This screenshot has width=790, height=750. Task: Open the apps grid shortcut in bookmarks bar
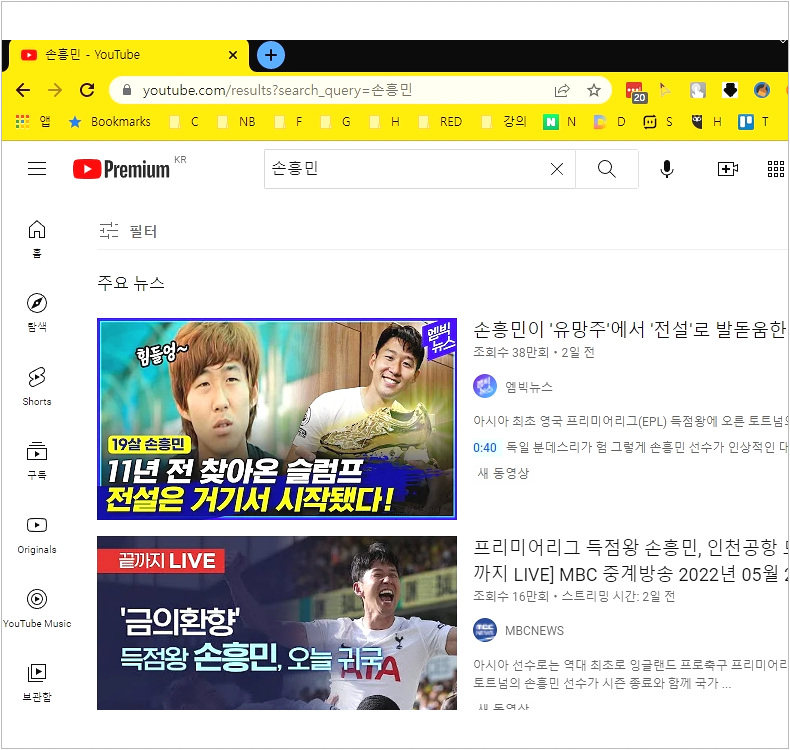[33, 121]
